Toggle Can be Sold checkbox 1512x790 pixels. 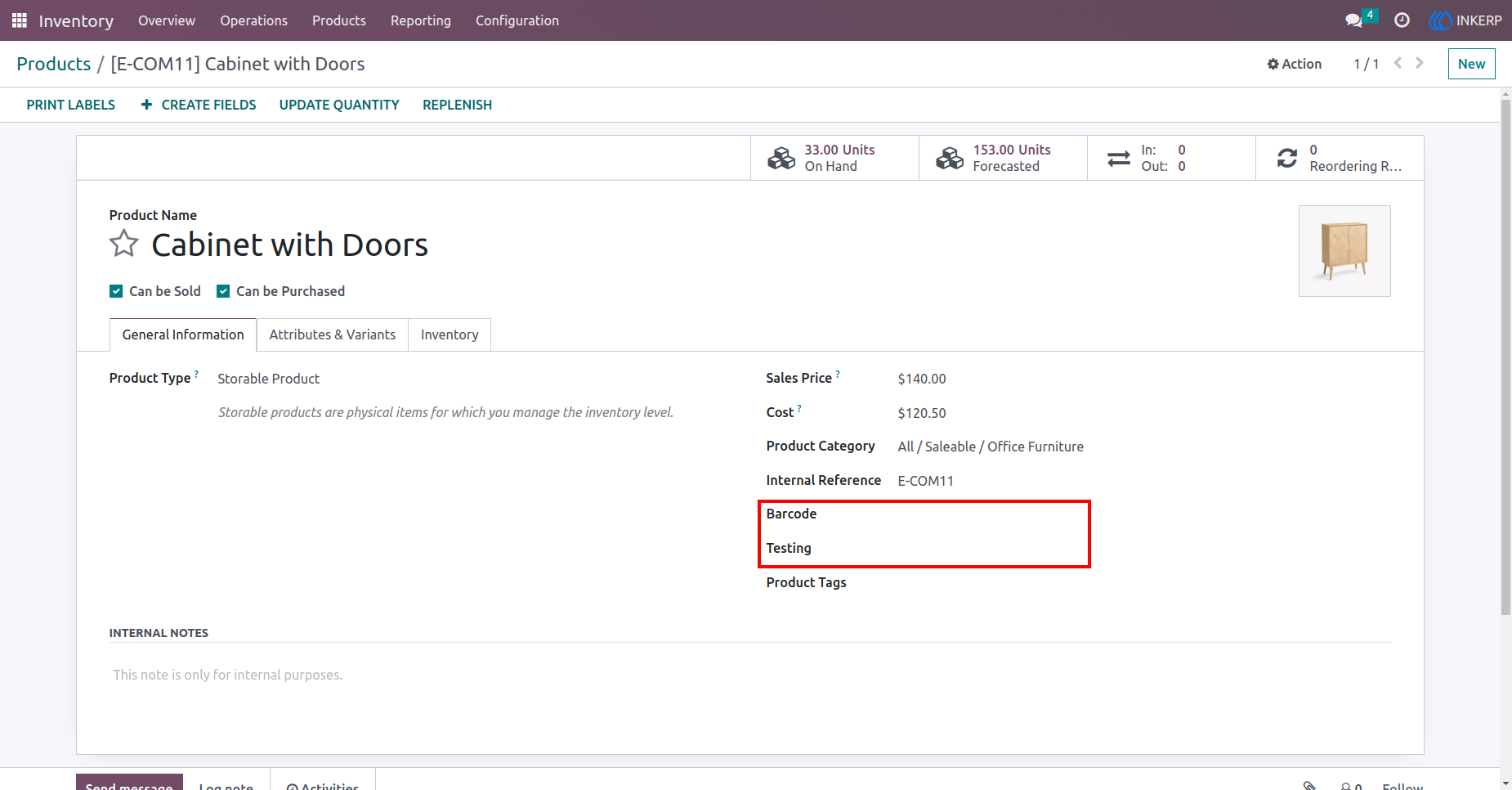(116, 291)
